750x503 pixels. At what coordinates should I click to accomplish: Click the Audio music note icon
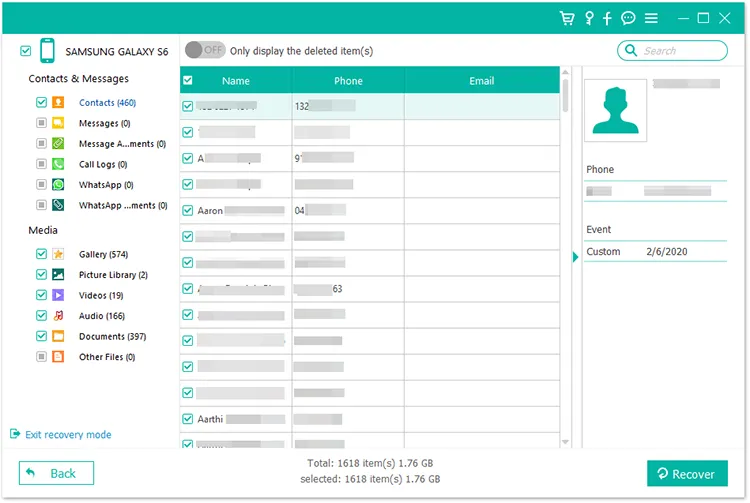coord(58,316)
